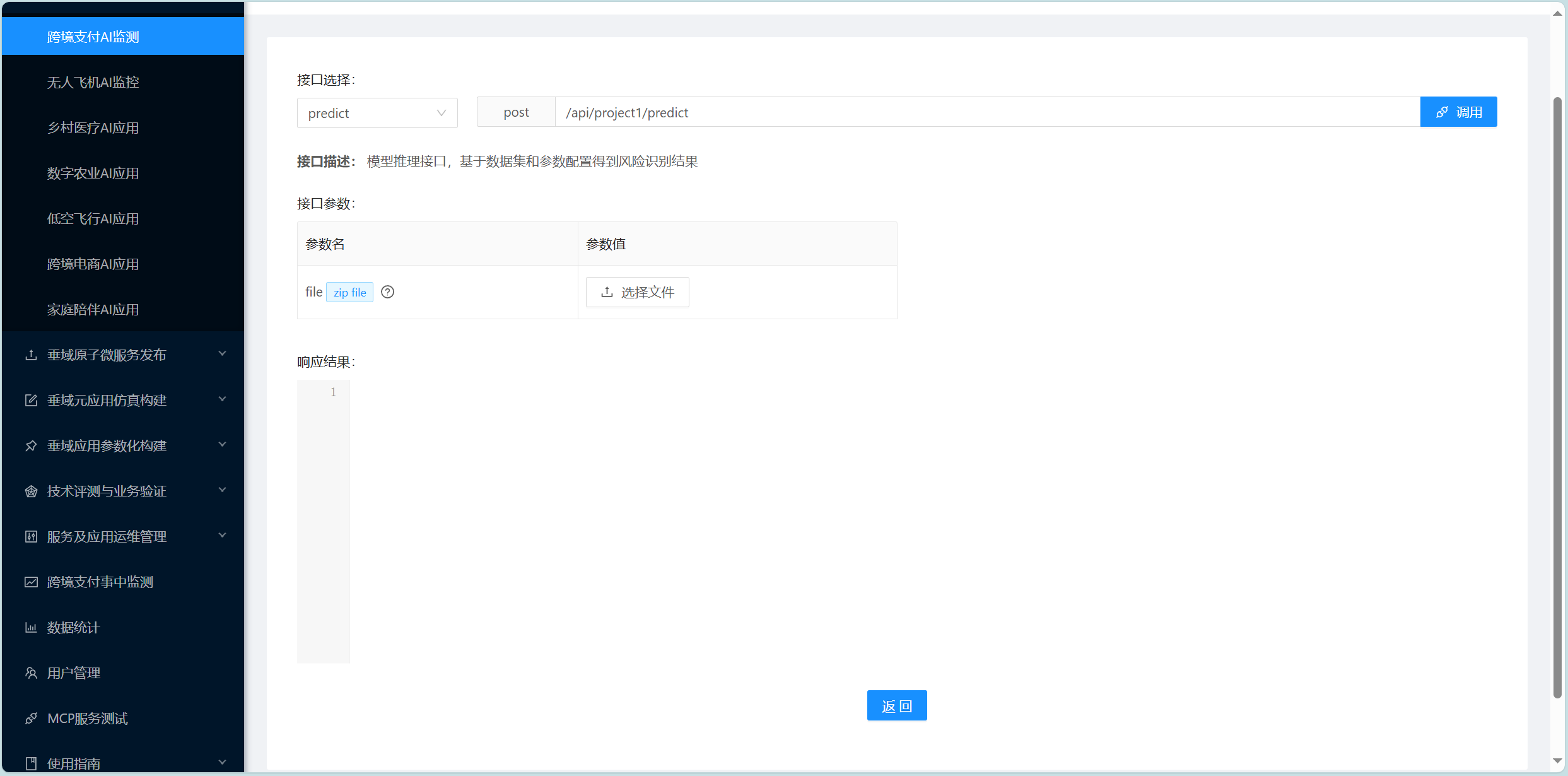The image size is (1568, 776).
Task: Open 家庭陪伴AI应用 menu item
Action: [x=123, y=309]
